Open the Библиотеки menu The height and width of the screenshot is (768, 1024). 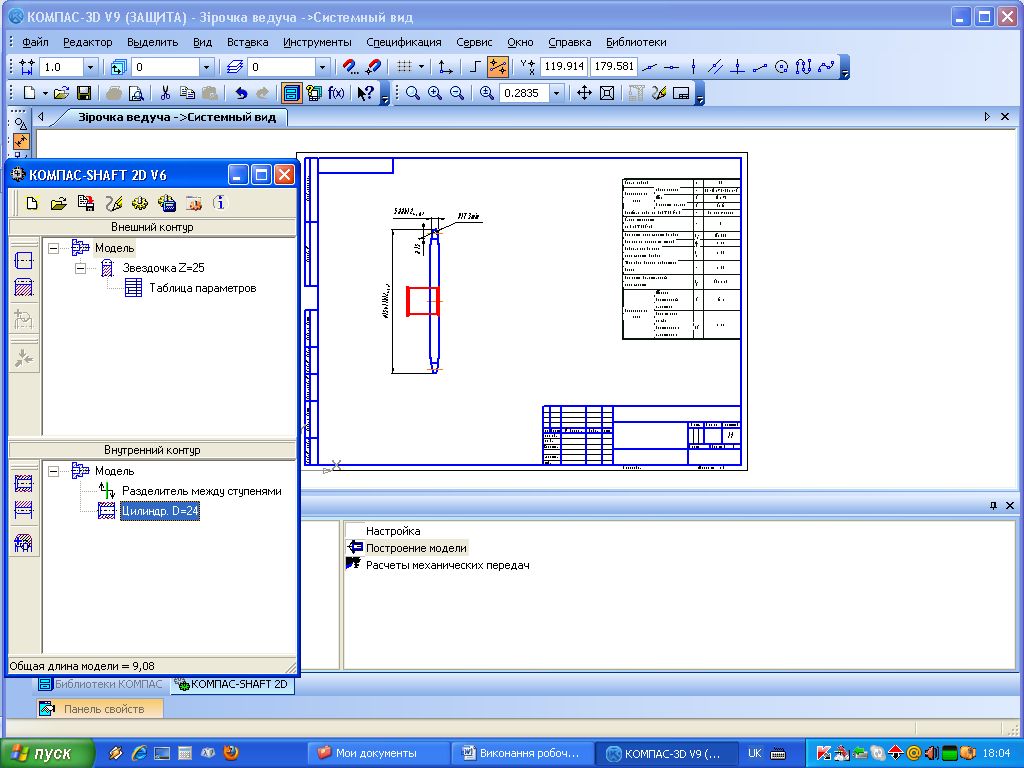[636, 42]
